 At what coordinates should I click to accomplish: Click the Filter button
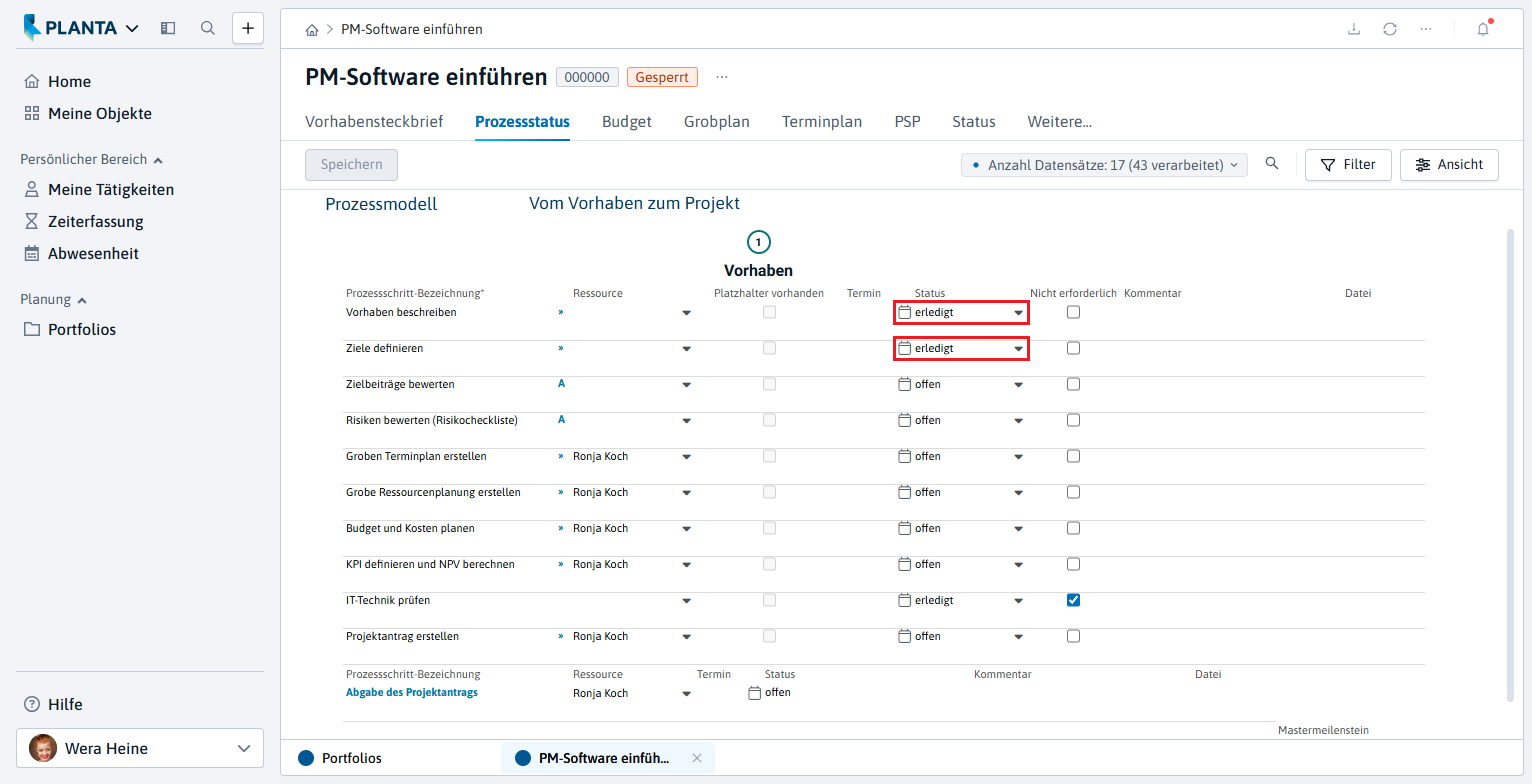pyautogui.click(x=1348, y=165)
